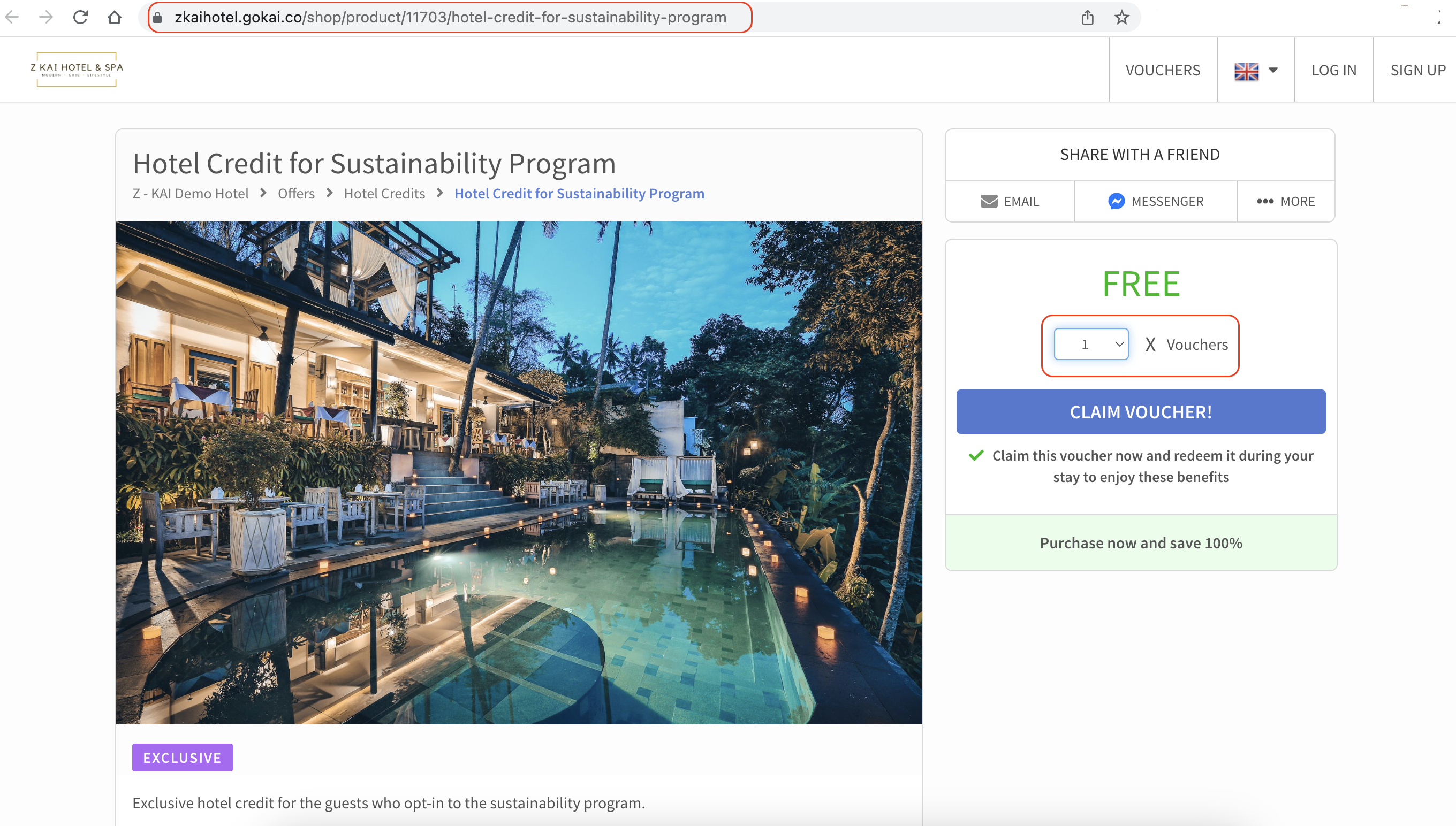1456x826 pixels.
Task: Go to browser home icon
Action: click(x=114, y=17)
